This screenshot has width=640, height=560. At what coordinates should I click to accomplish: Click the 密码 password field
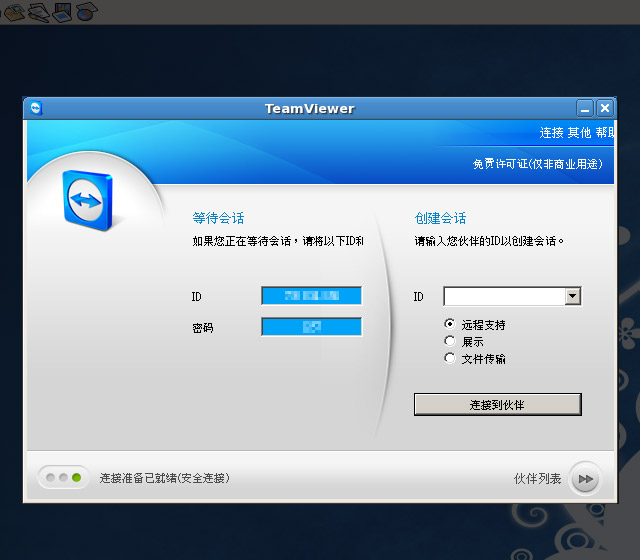(x=311, y=327)
